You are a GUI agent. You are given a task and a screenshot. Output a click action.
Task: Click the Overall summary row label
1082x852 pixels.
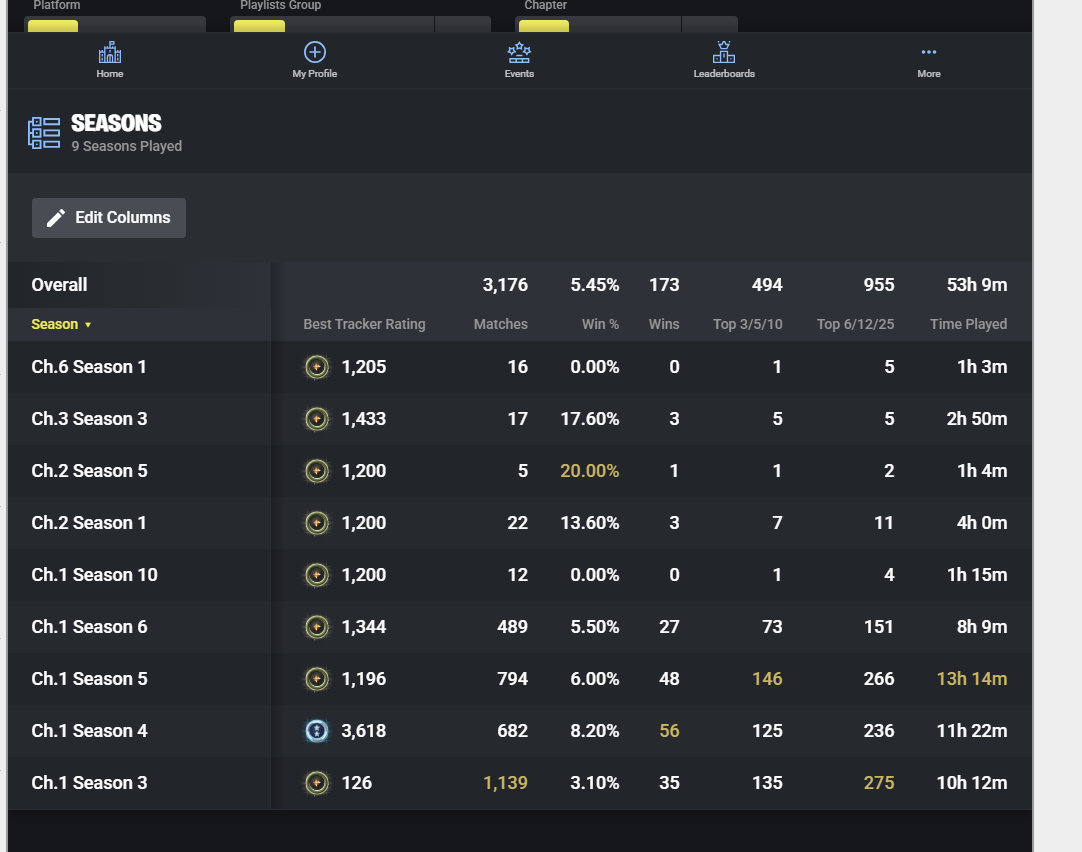(x=59, y=285)
